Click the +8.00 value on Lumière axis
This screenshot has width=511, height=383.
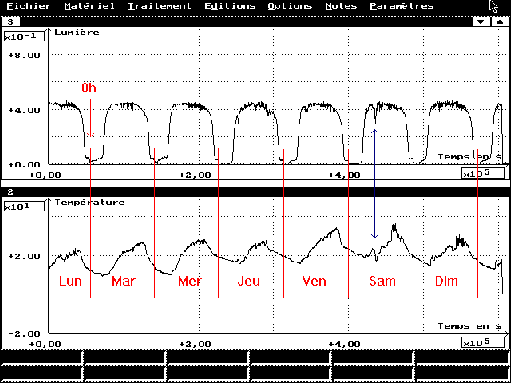[x=24, y=55]
